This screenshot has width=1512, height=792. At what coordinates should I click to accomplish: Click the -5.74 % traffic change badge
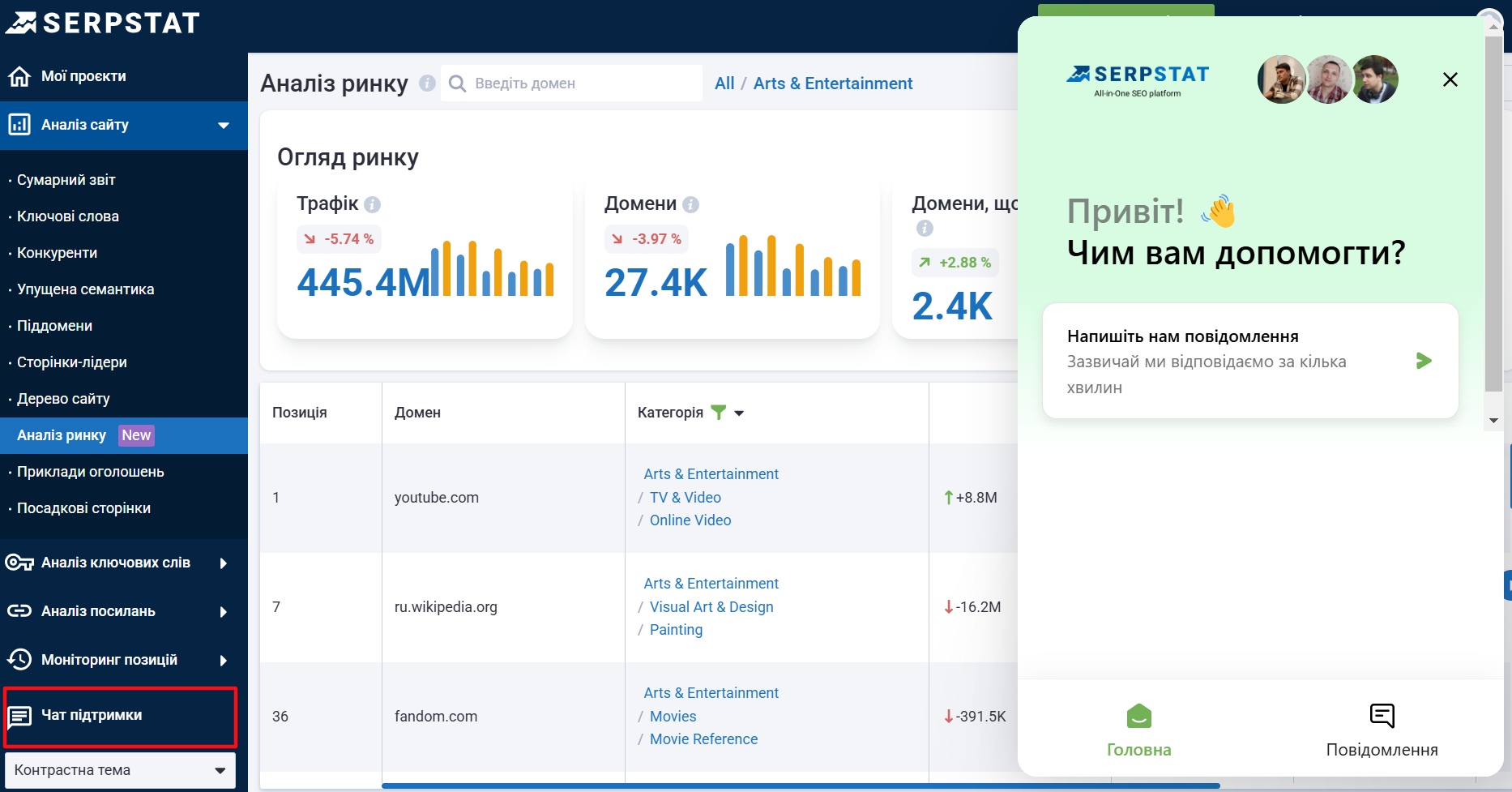[x=340, y=239]
